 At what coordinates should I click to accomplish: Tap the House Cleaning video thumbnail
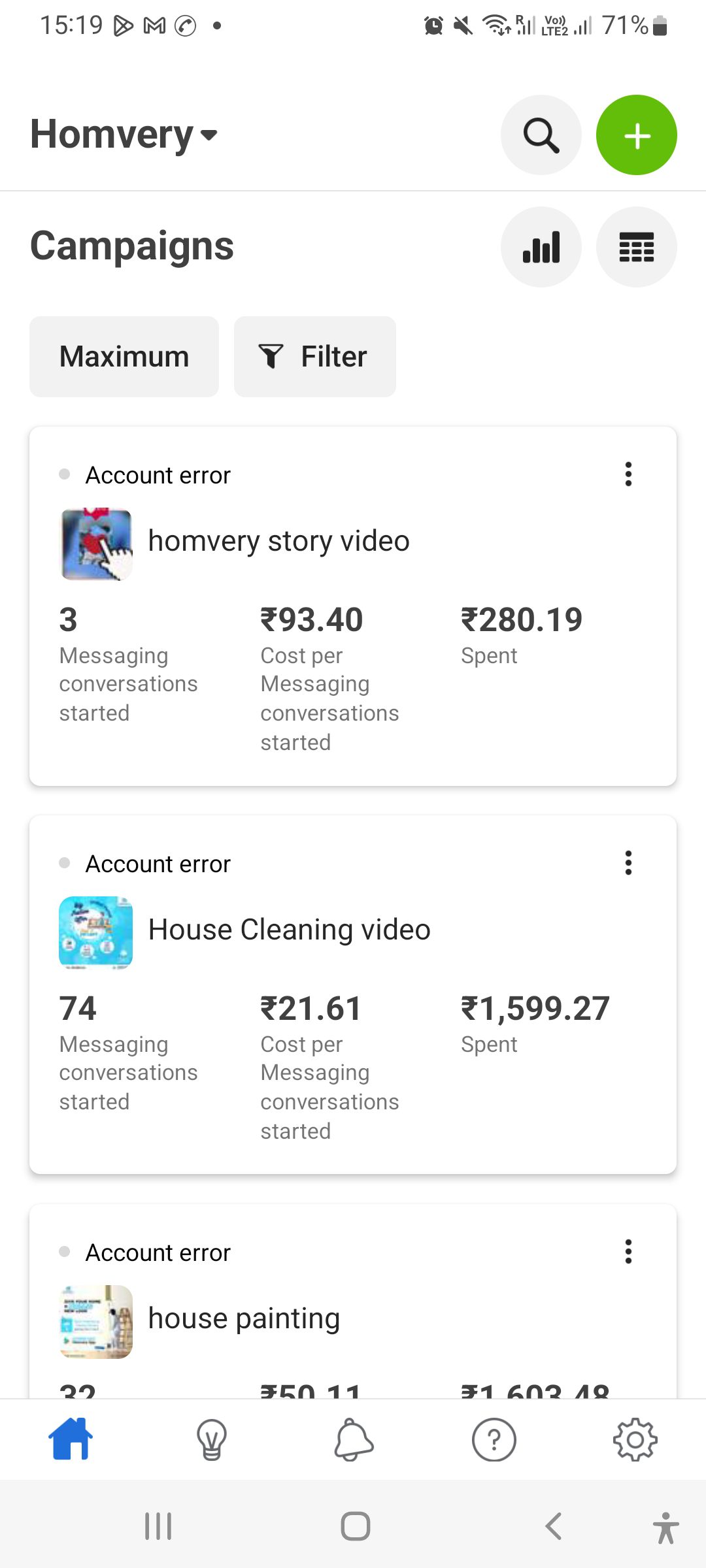point(96,932)
